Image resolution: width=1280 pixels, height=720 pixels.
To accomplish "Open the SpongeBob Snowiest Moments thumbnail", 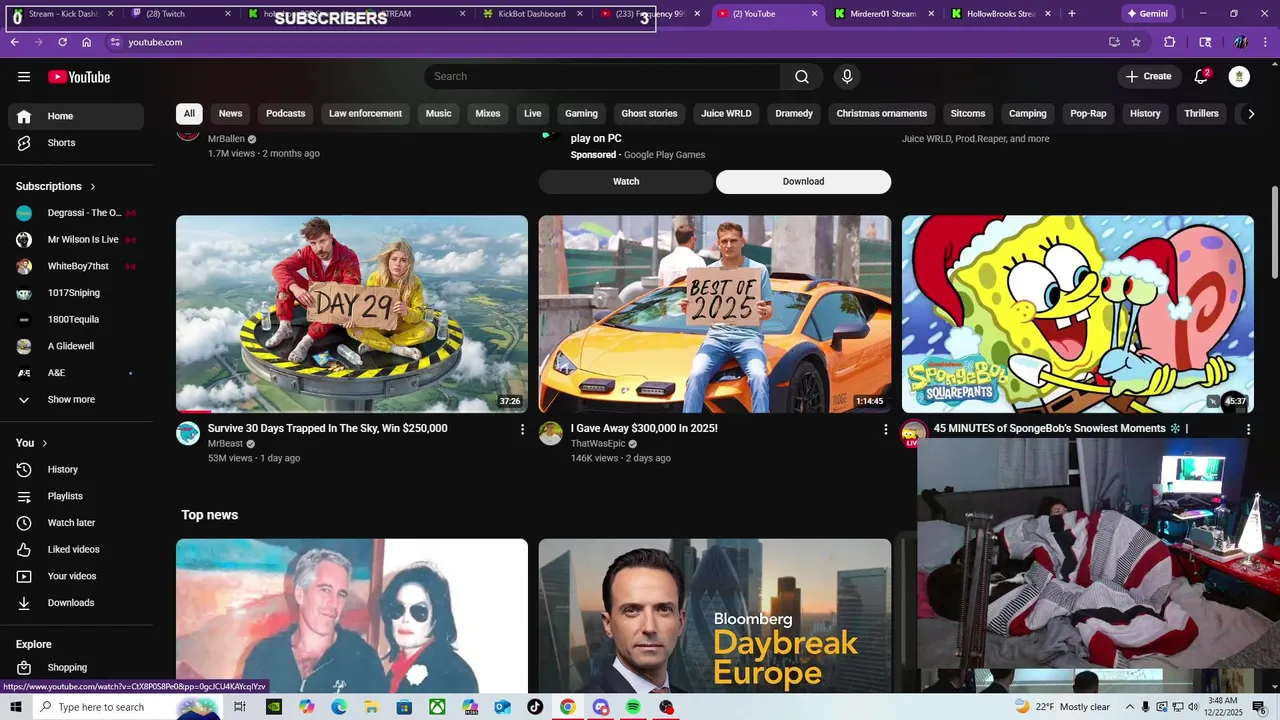I will 1078,314.
